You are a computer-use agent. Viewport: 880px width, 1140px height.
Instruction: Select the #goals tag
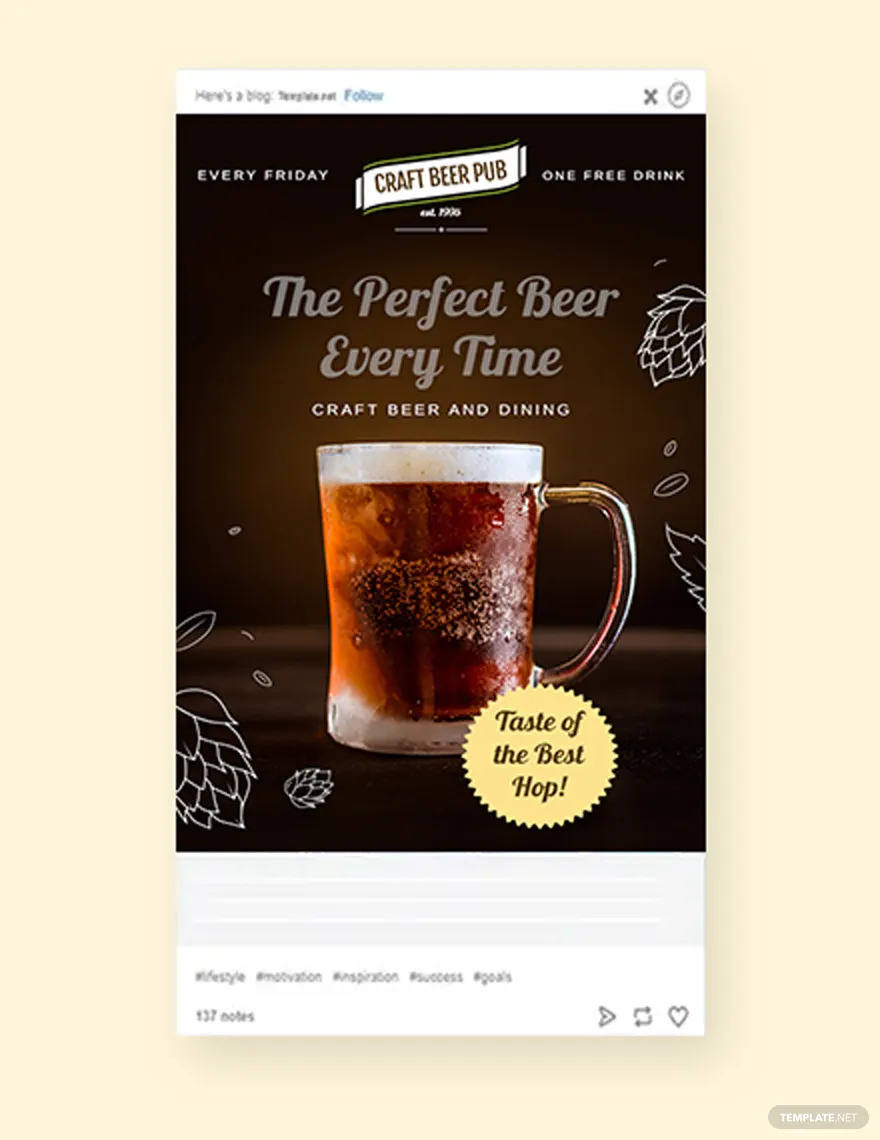[492, 976]
